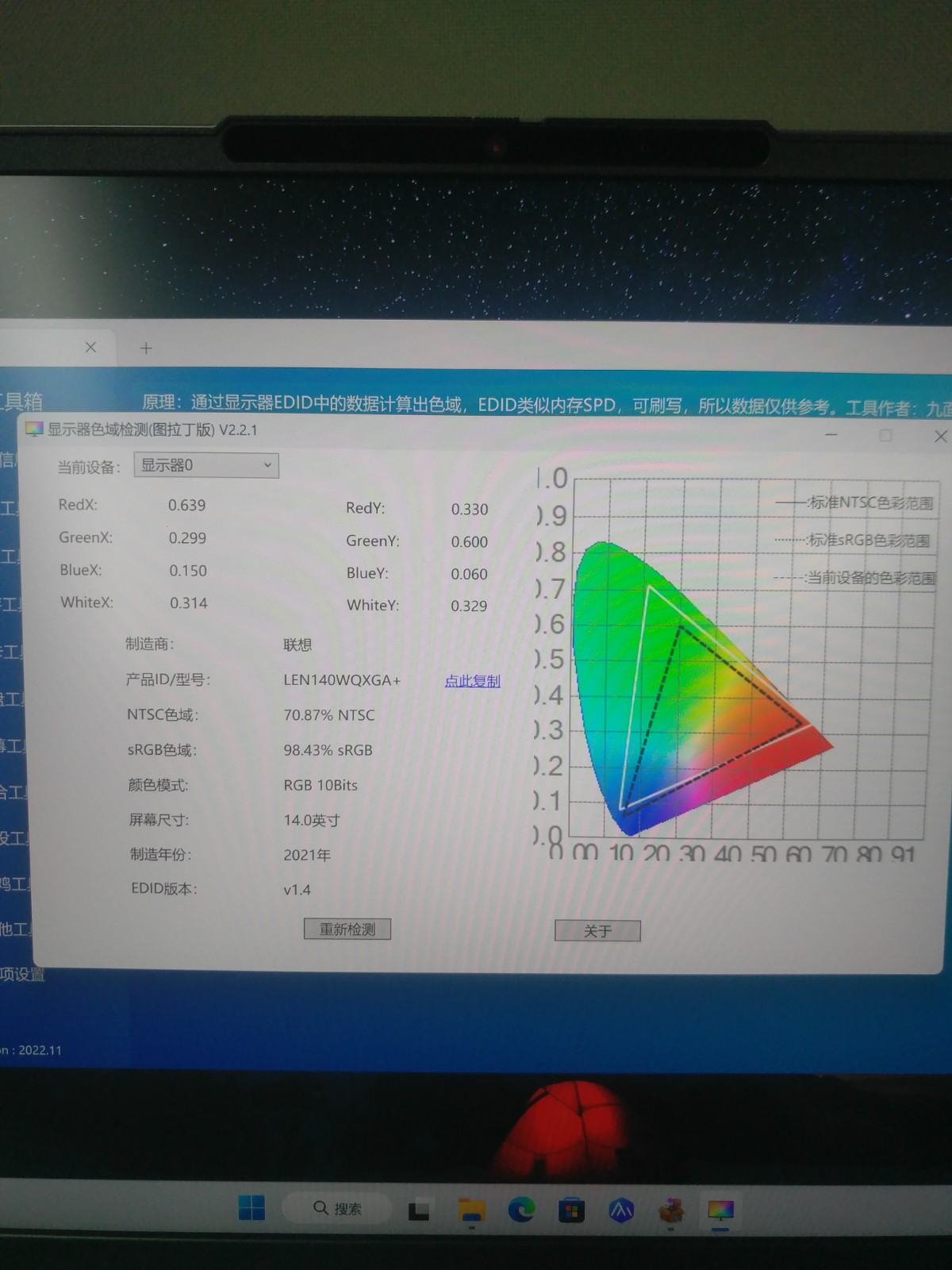Click the manufacturer value 联想

297,645
